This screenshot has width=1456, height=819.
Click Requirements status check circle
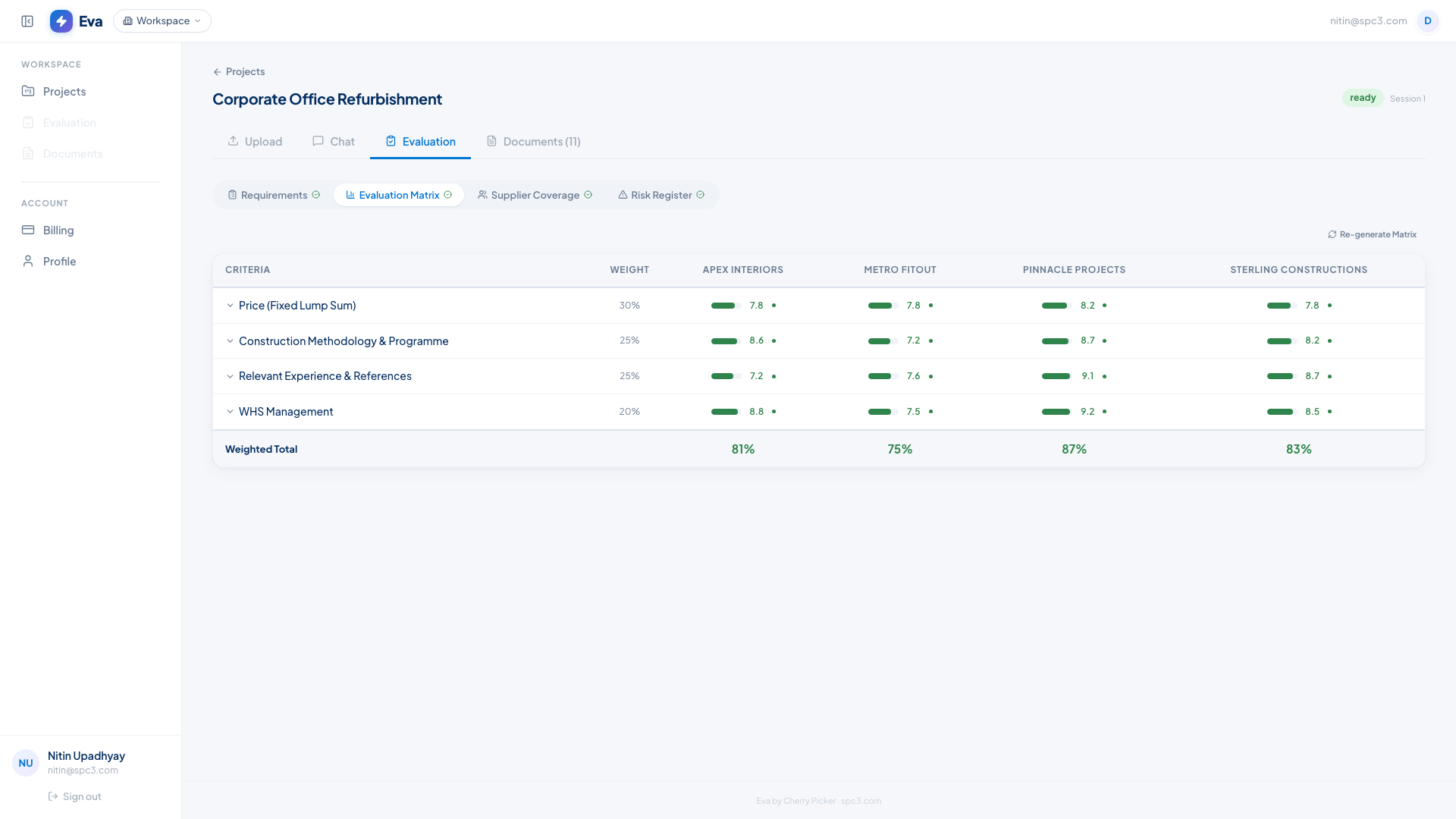point(316,195)
